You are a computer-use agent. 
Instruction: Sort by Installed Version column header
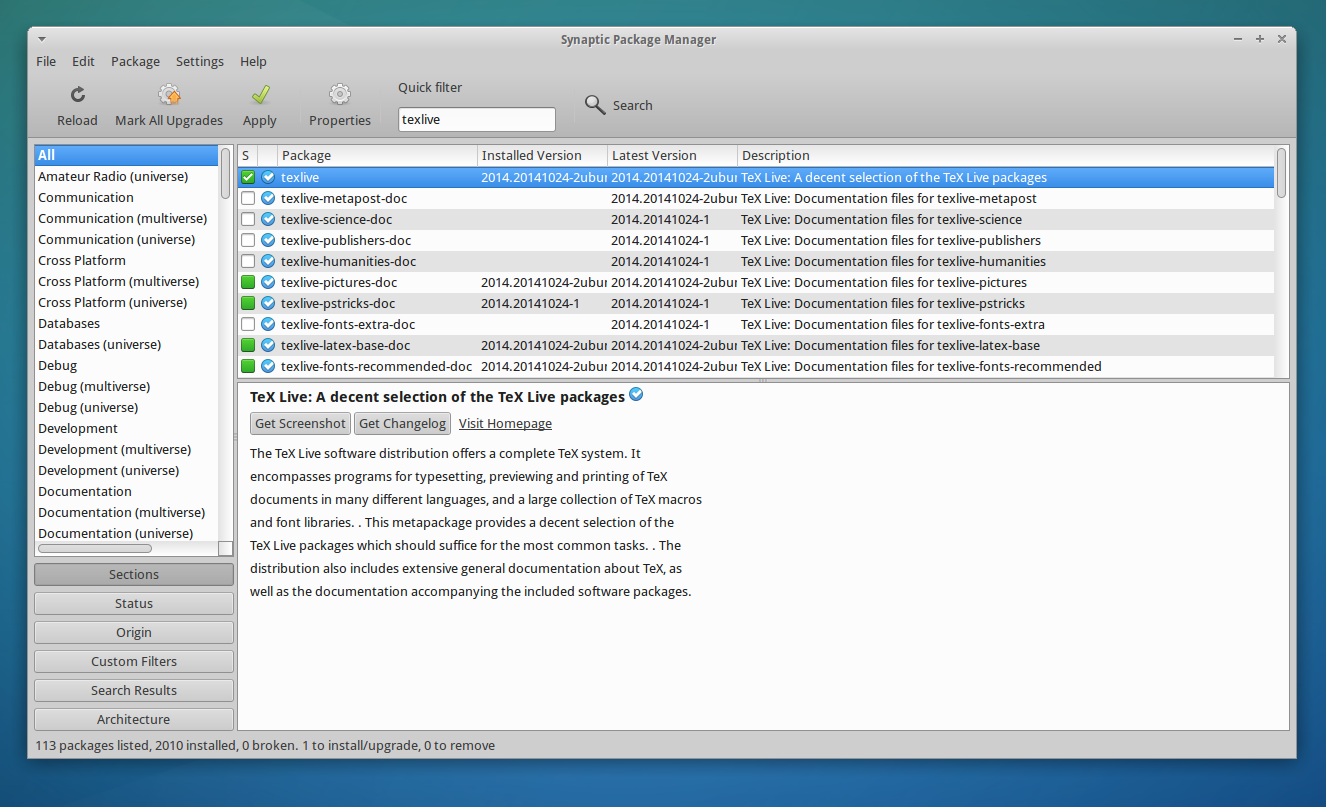click(x=543, y=155)
